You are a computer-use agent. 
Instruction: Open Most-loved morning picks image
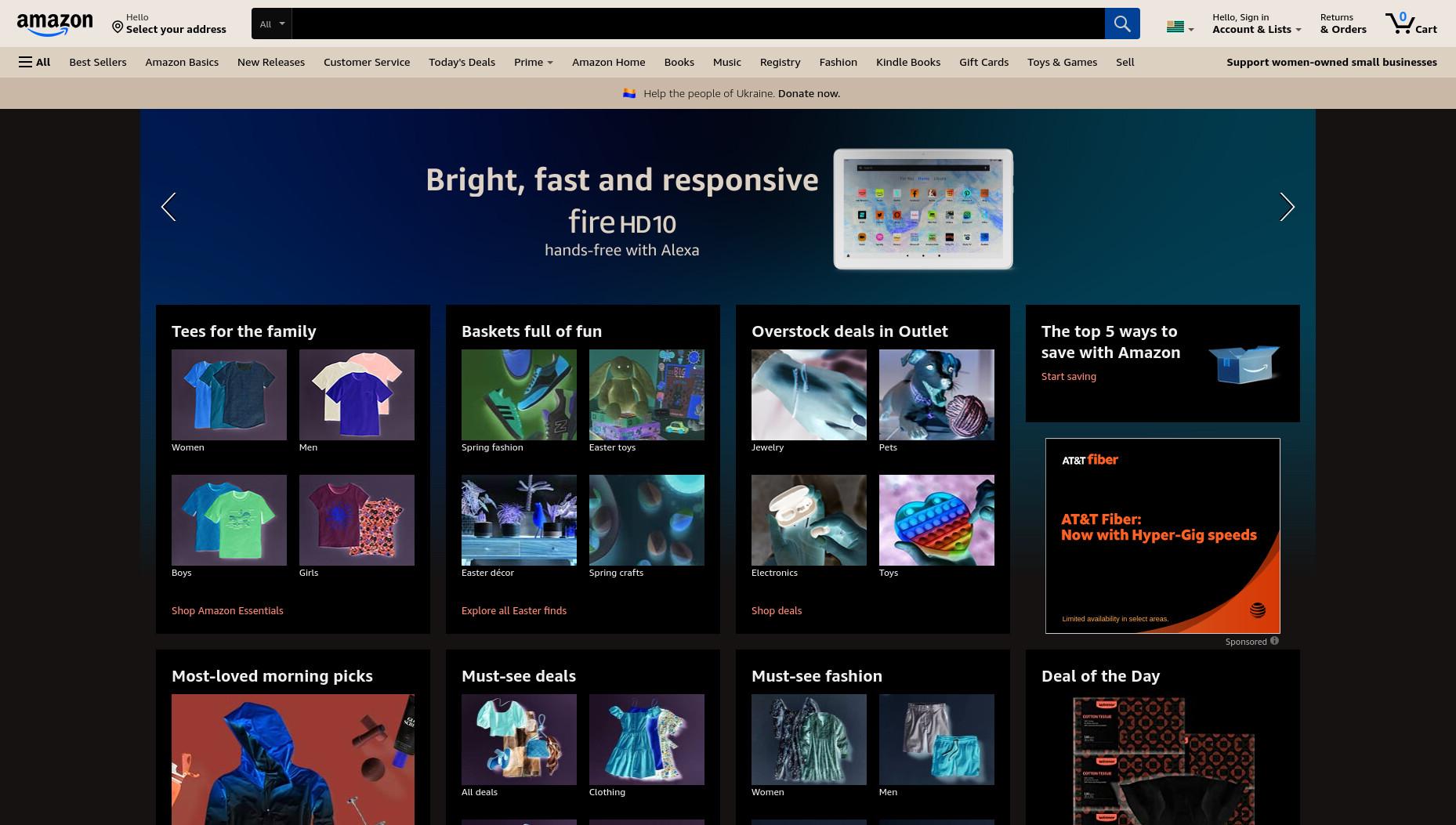coord(293,759)
